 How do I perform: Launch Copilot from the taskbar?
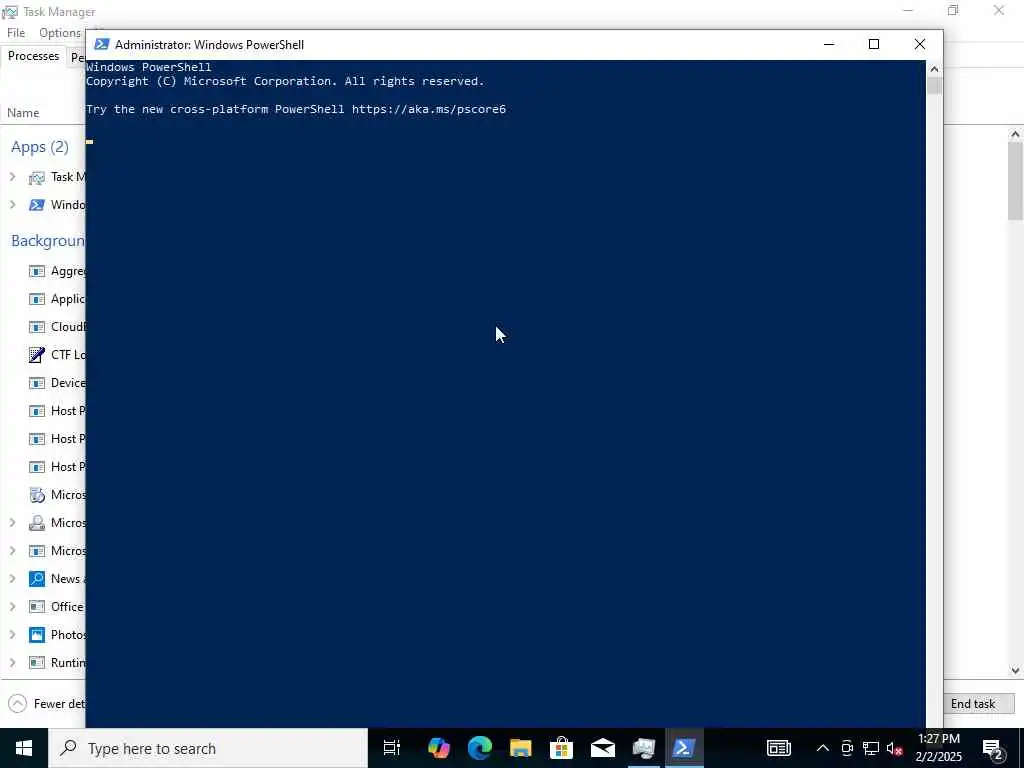pyautogui.click(x=439, y=748)
